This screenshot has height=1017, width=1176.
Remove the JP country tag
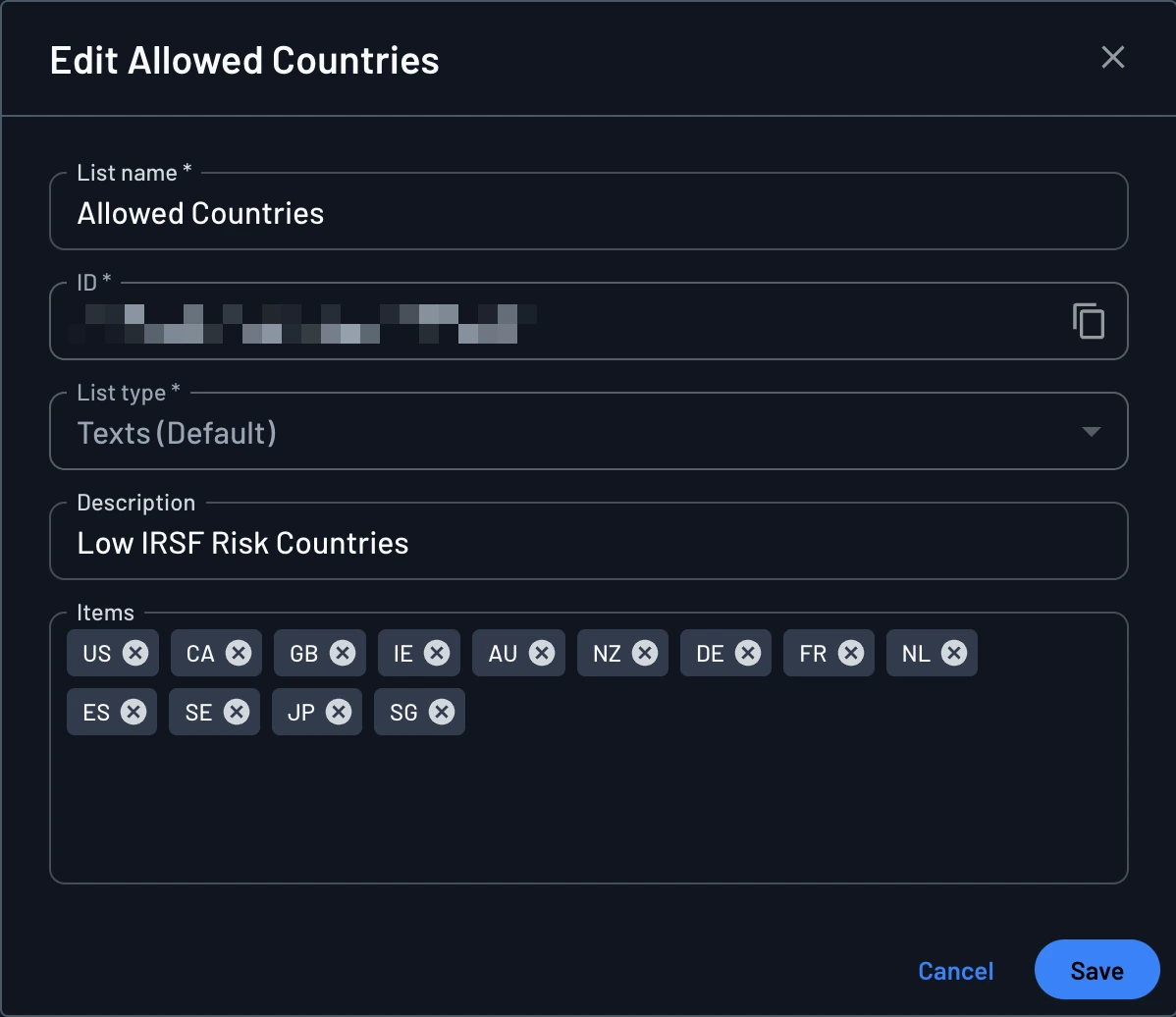click(x=339, y=712)
